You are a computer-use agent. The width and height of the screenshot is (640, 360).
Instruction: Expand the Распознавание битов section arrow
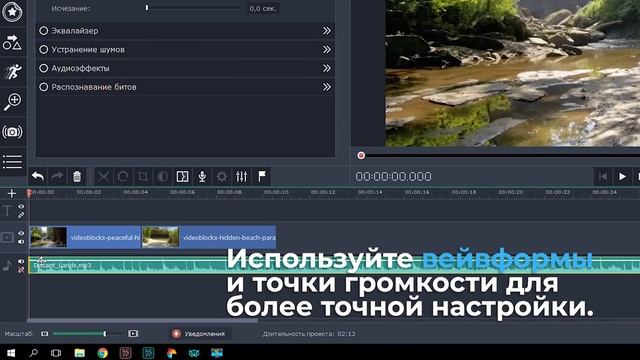pos(327,87)
